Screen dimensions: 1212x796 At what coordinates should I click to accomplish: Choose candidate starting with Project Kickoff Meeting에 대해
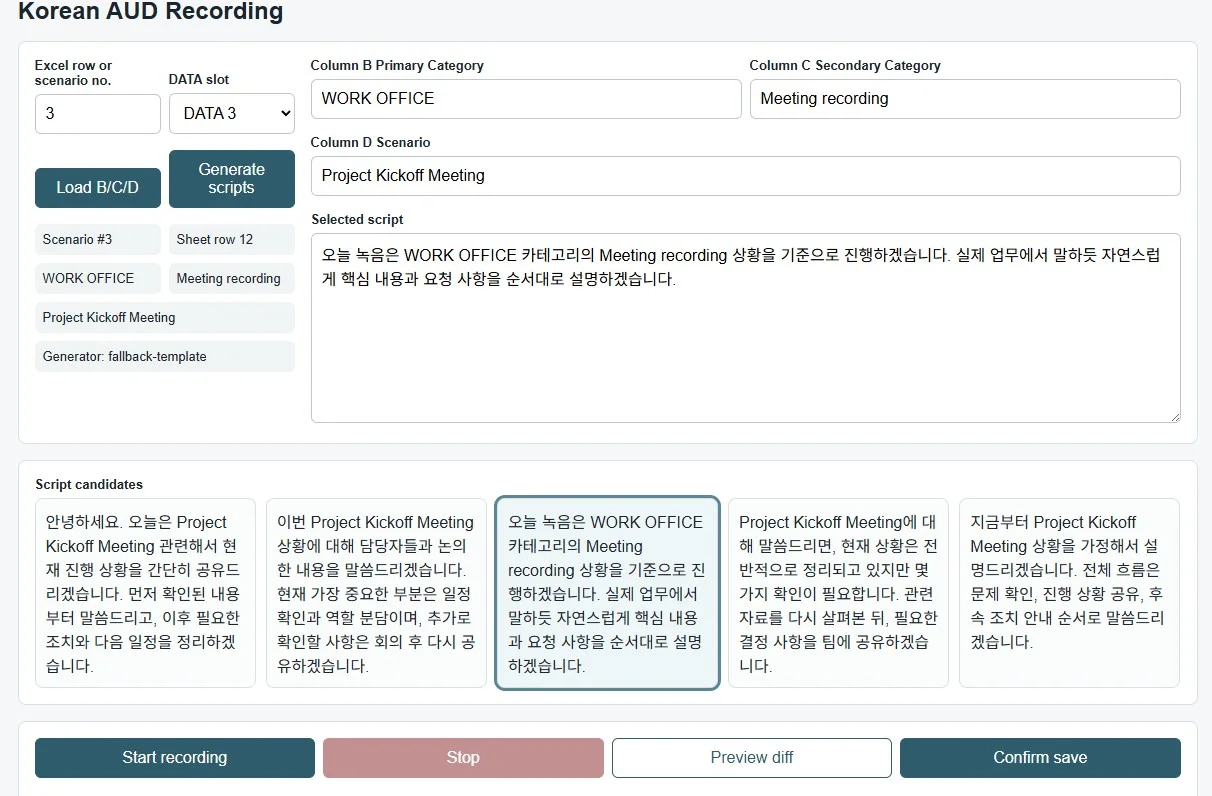[x=838, y=593]
